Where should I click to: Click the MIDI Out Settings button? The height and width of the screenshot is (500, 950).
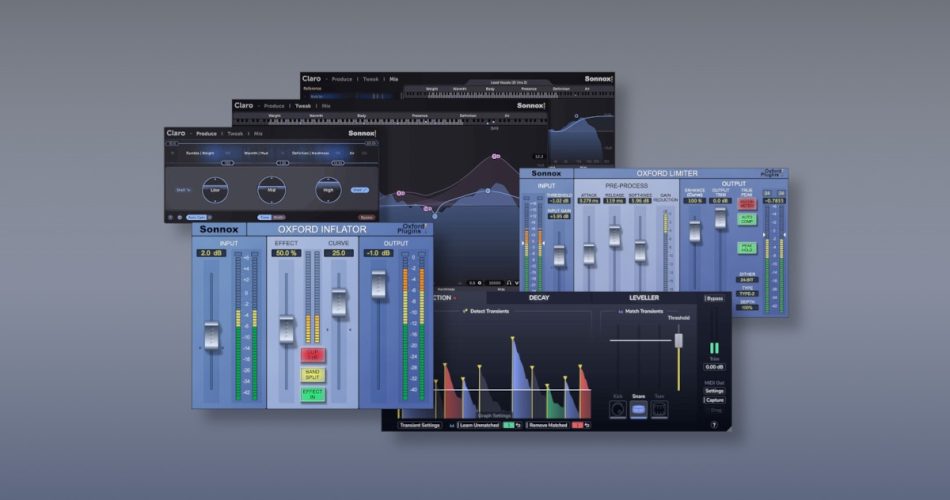coord(714,391)
